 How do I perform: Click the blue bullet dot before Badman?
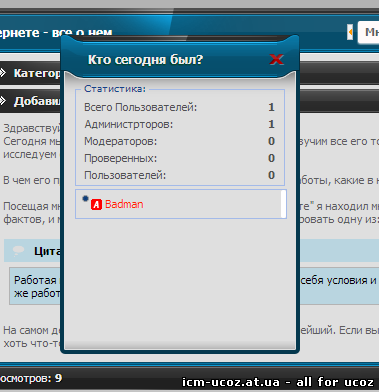[85, 198]
